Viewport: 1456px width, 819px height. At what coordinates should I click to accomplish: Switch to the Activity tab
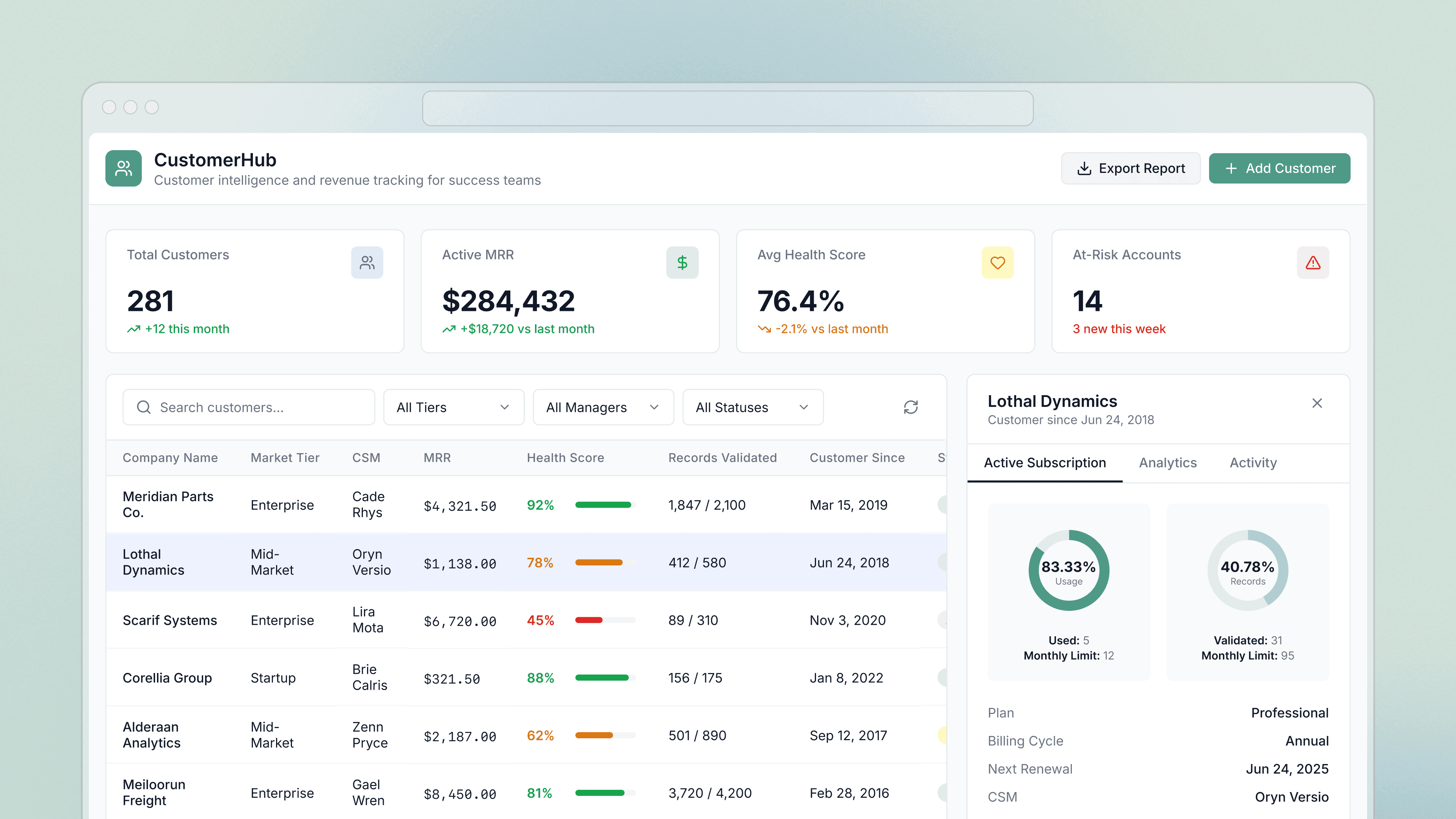pos(1253,463)
